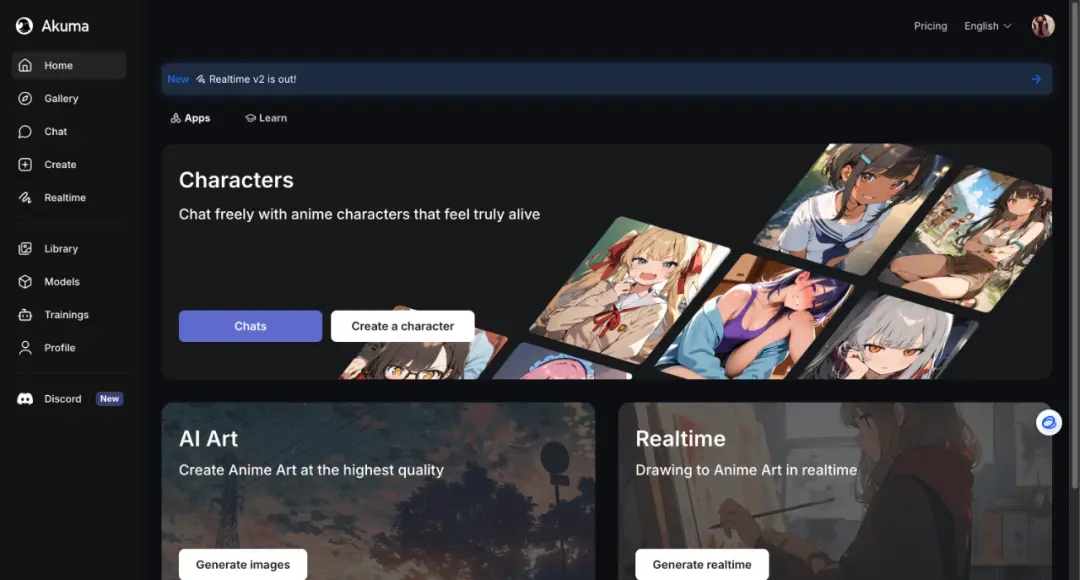Click 'Create Anime Art at the highest quality' text
The width and height of the screenshot is (1080, 580).
point(311,470)
